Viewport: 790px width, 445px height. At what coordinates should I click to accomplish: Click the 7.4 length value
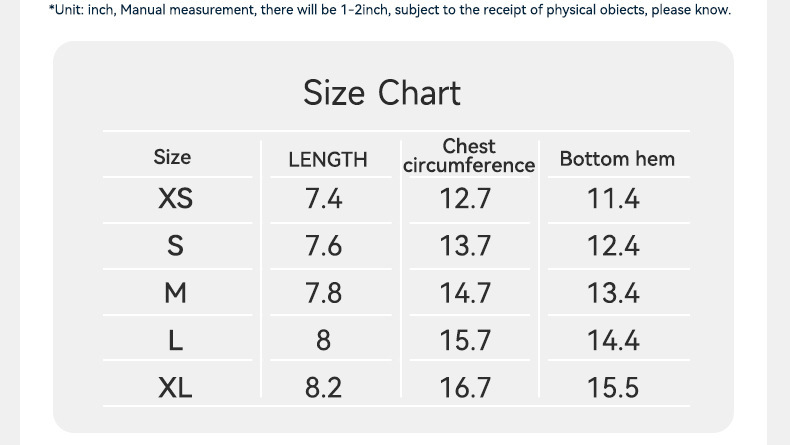point(324,199)
